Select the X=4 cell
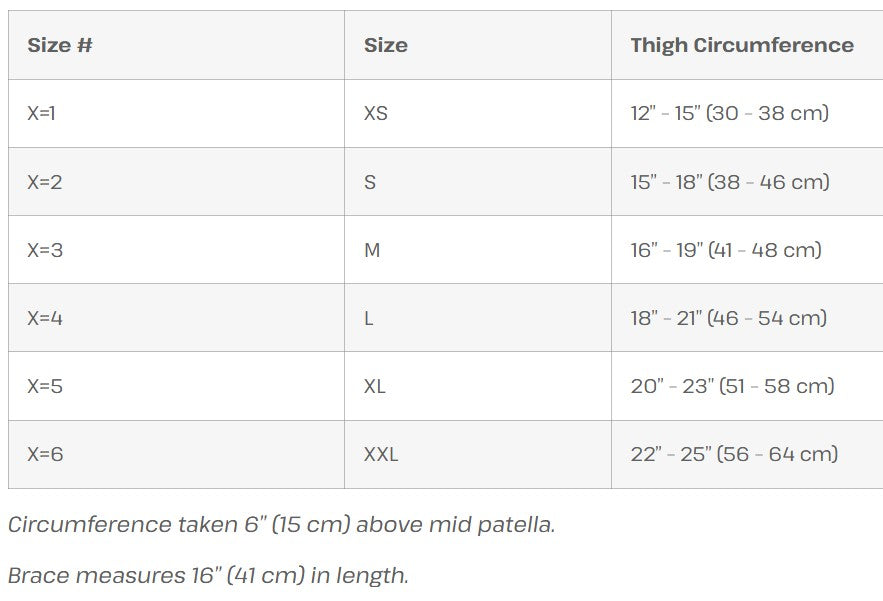 (45, 318)
